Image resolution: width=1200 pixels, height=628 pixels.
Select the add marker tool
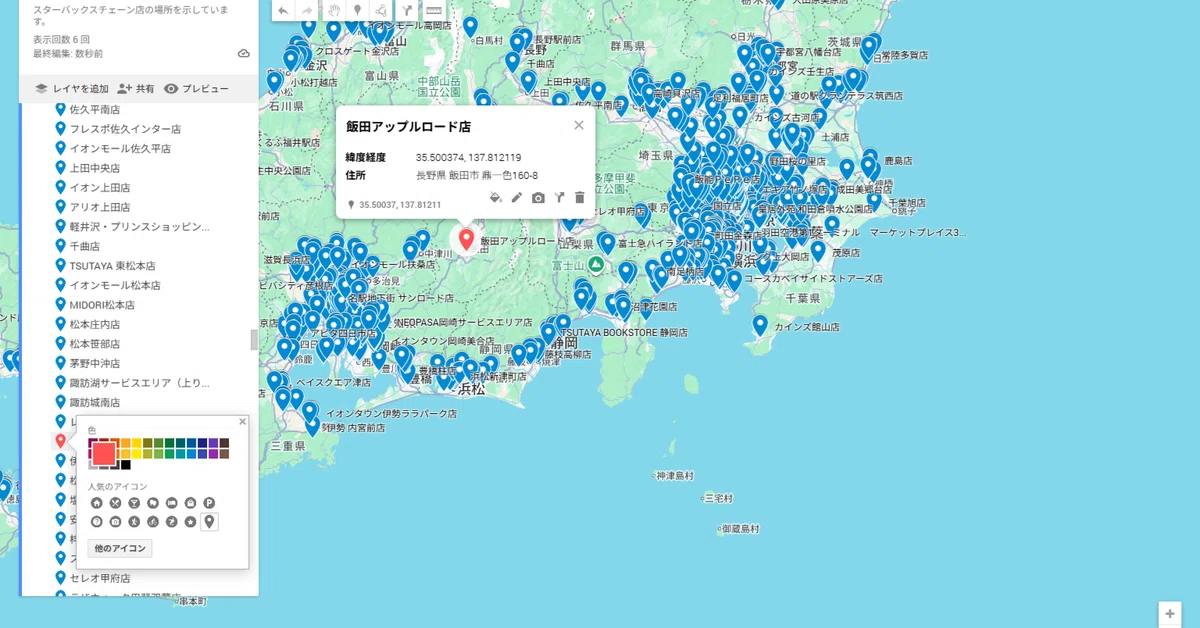(x=357, y=10)
